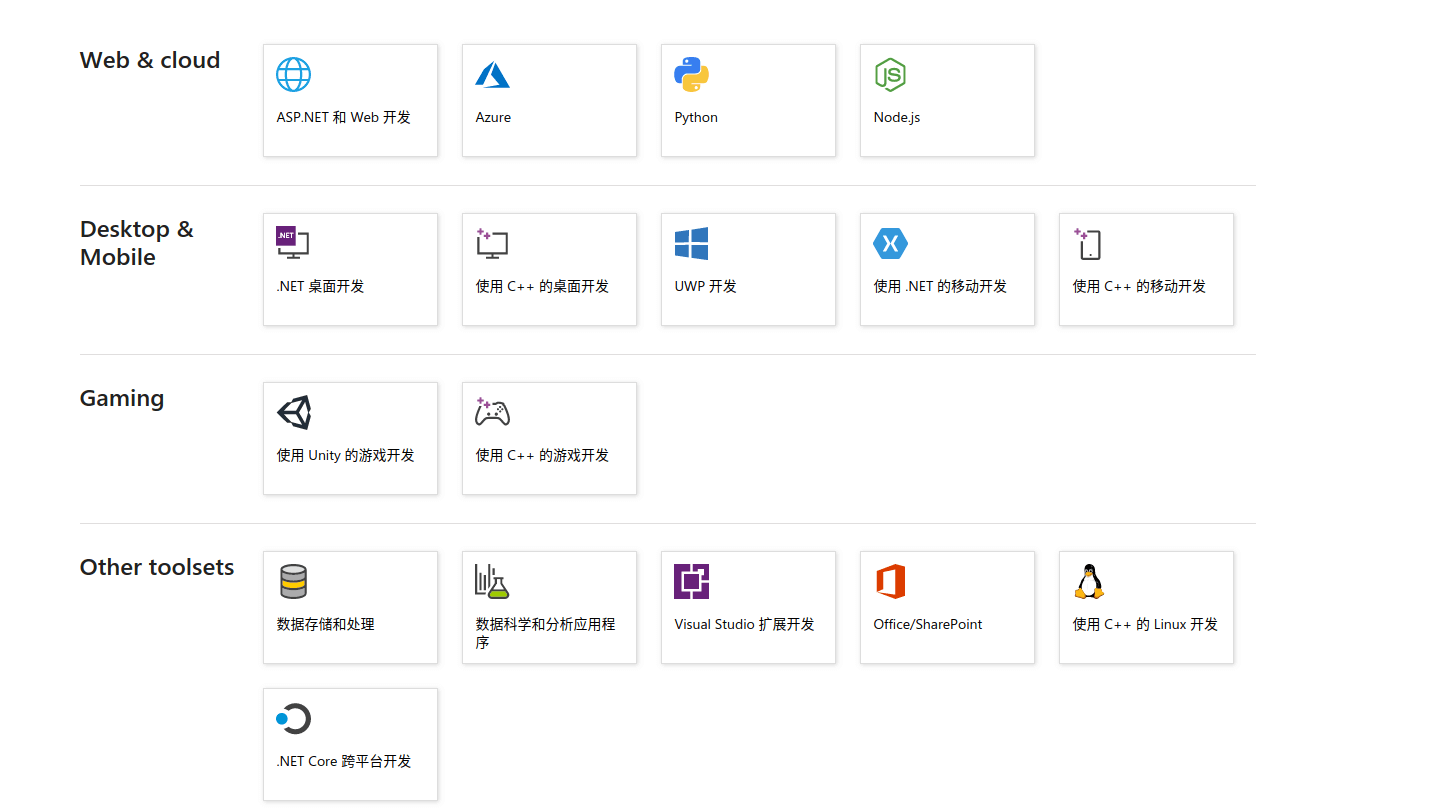
Task: Click the .NET Core circular logo icon
Action: (x=293, y=718)
